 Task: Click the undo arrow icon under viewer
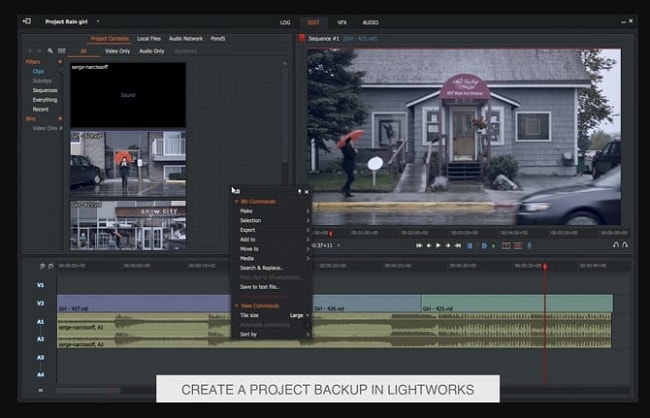[616, 245]
